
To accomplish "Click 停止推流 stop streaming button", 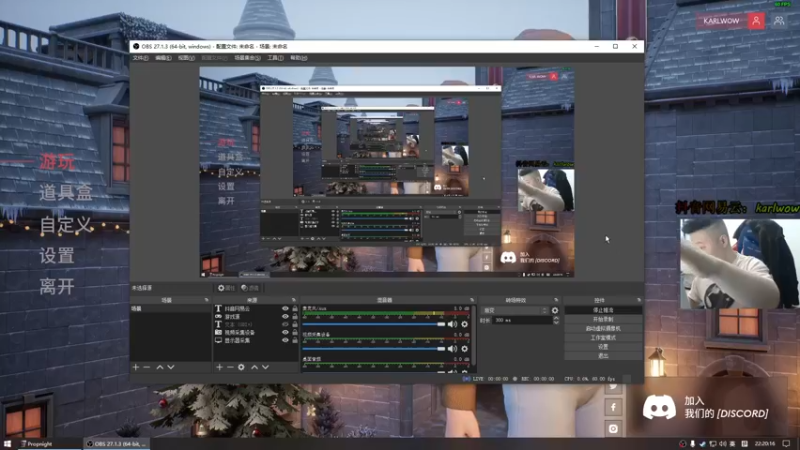I will click(603, 310).
